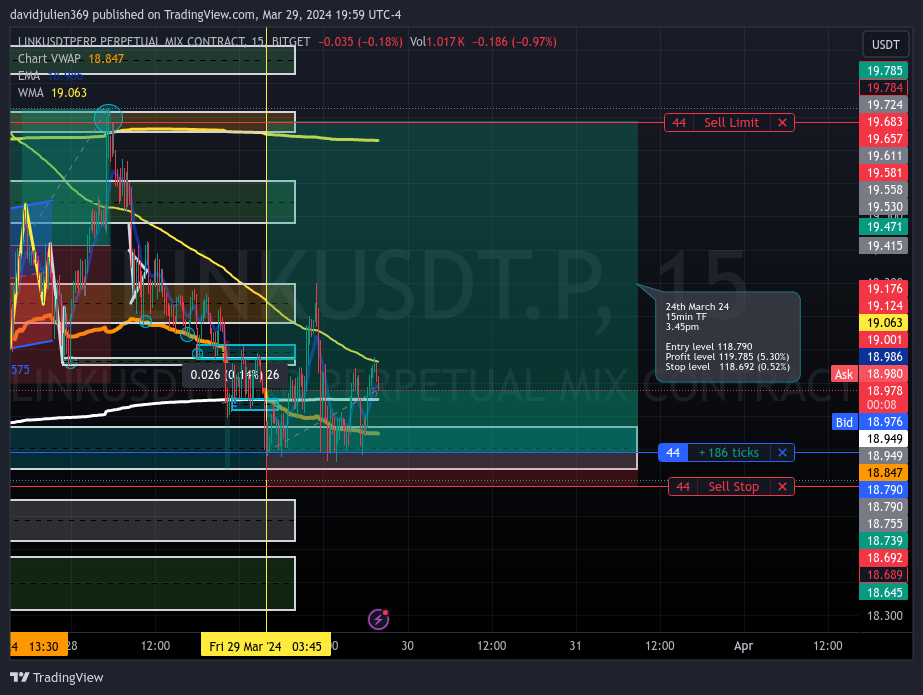Click the 18.976 bid price value

coord(884,422)
